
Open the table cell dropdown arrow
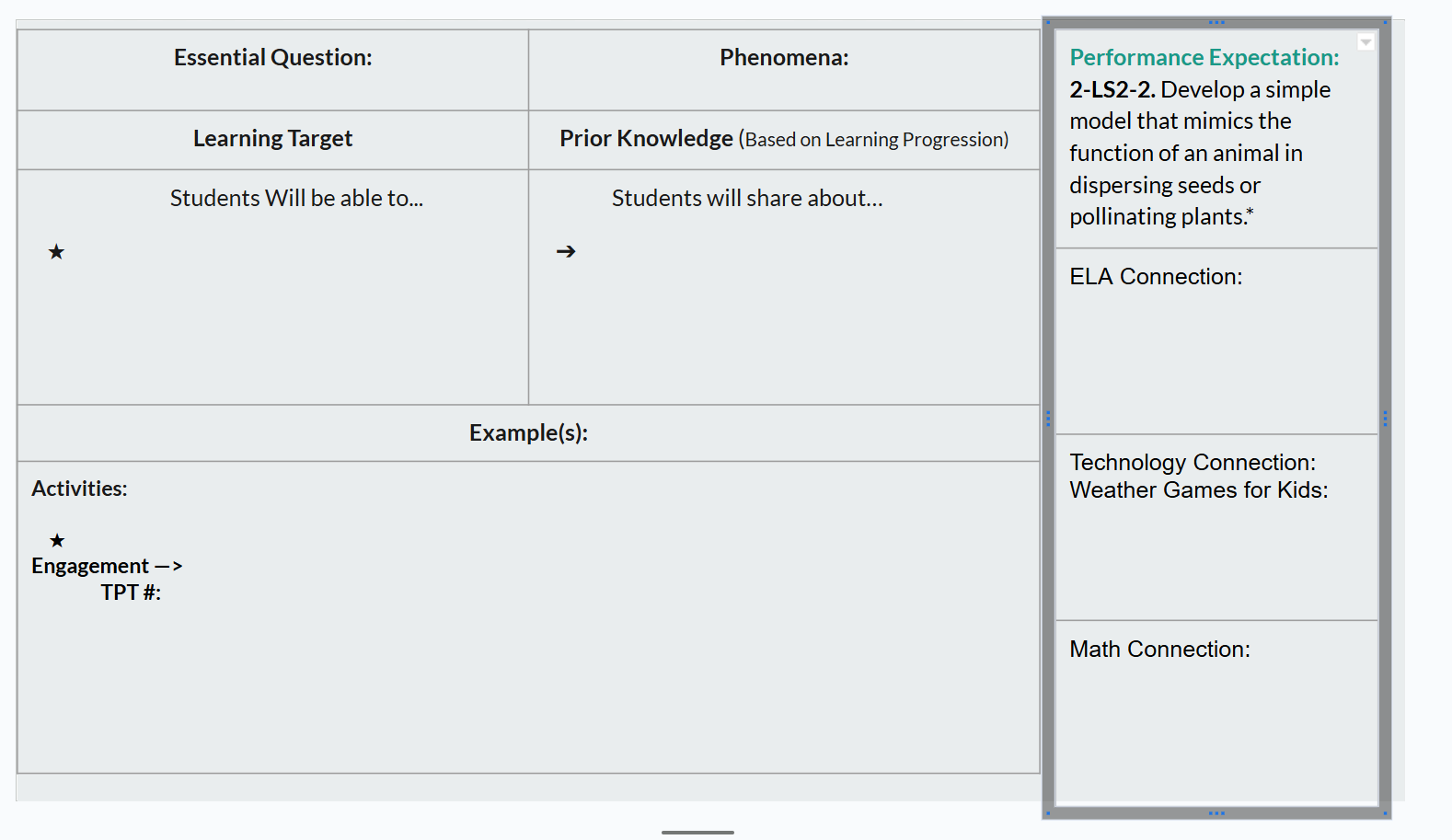tap(1366, 42)
